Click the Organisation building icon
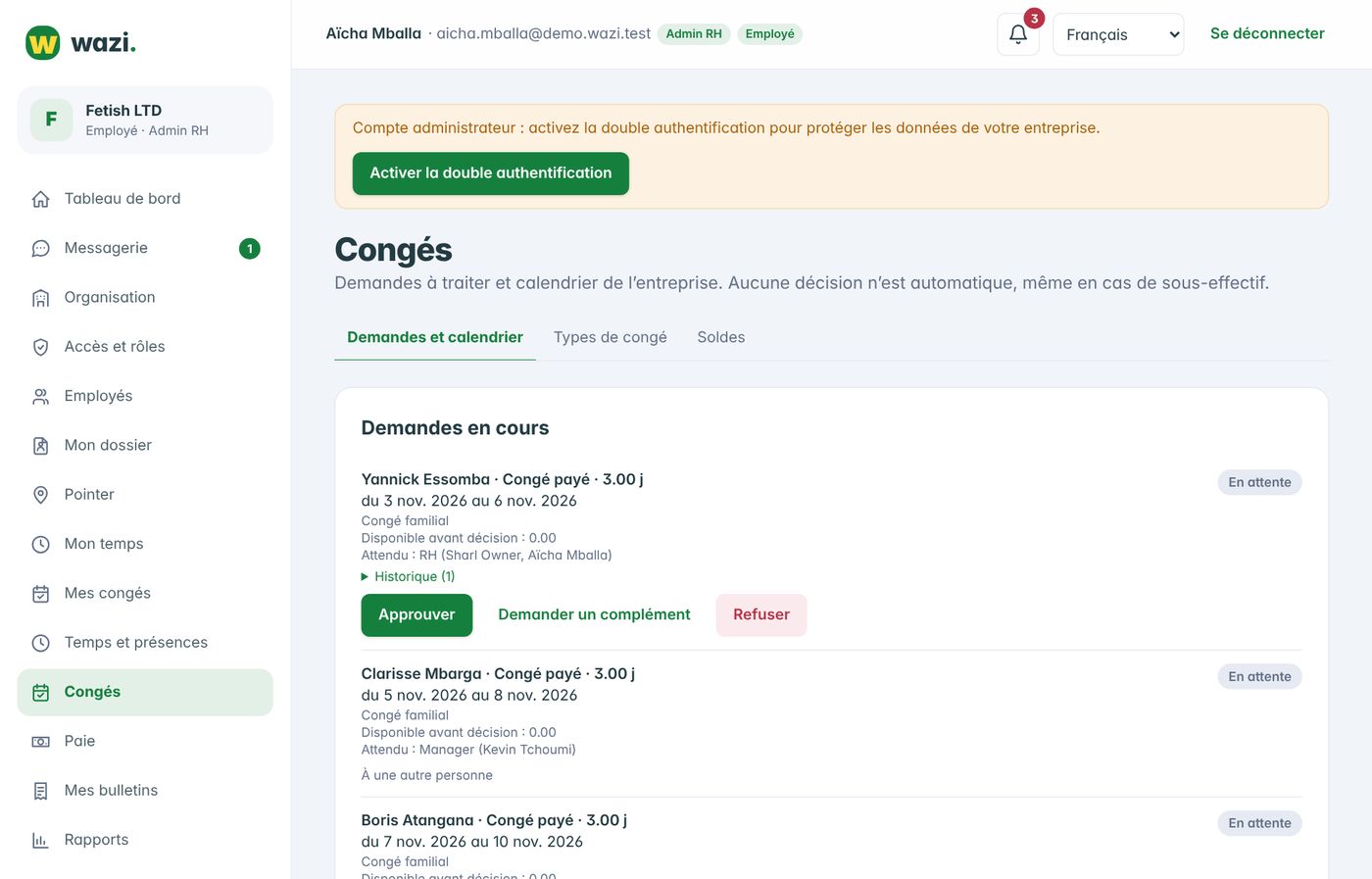This screenshot has width=1372, height=879. (x=40, y=298)
